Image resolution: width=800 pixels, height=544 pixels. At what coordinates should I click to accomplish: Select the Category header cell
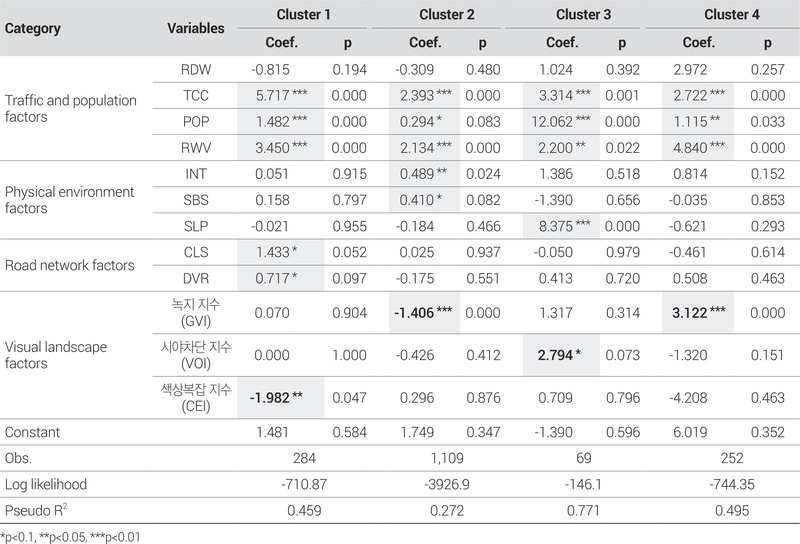(x=33, y=29)
